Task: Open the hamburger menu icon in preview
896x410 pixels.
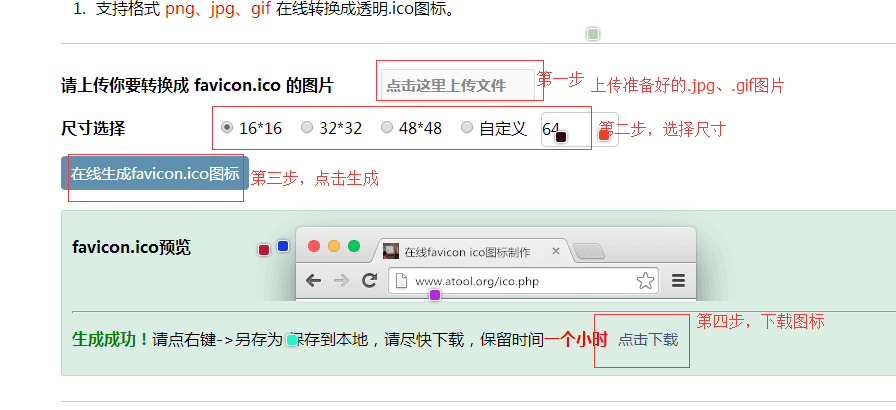Action: point(678,280)
